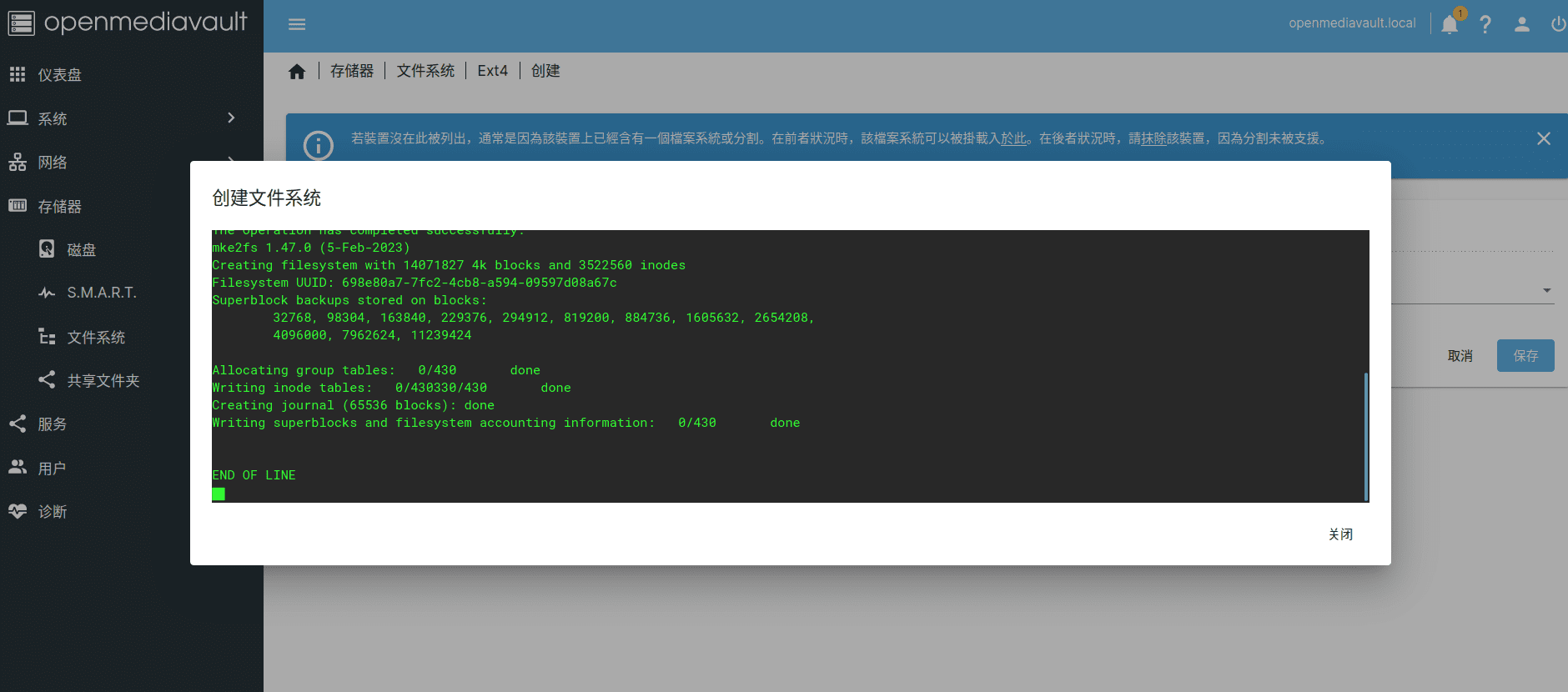Click the 文件系统 breadcrumb link
Image resolution: width=1568 pixels, height=692 pixels.
tap(425, 71)
